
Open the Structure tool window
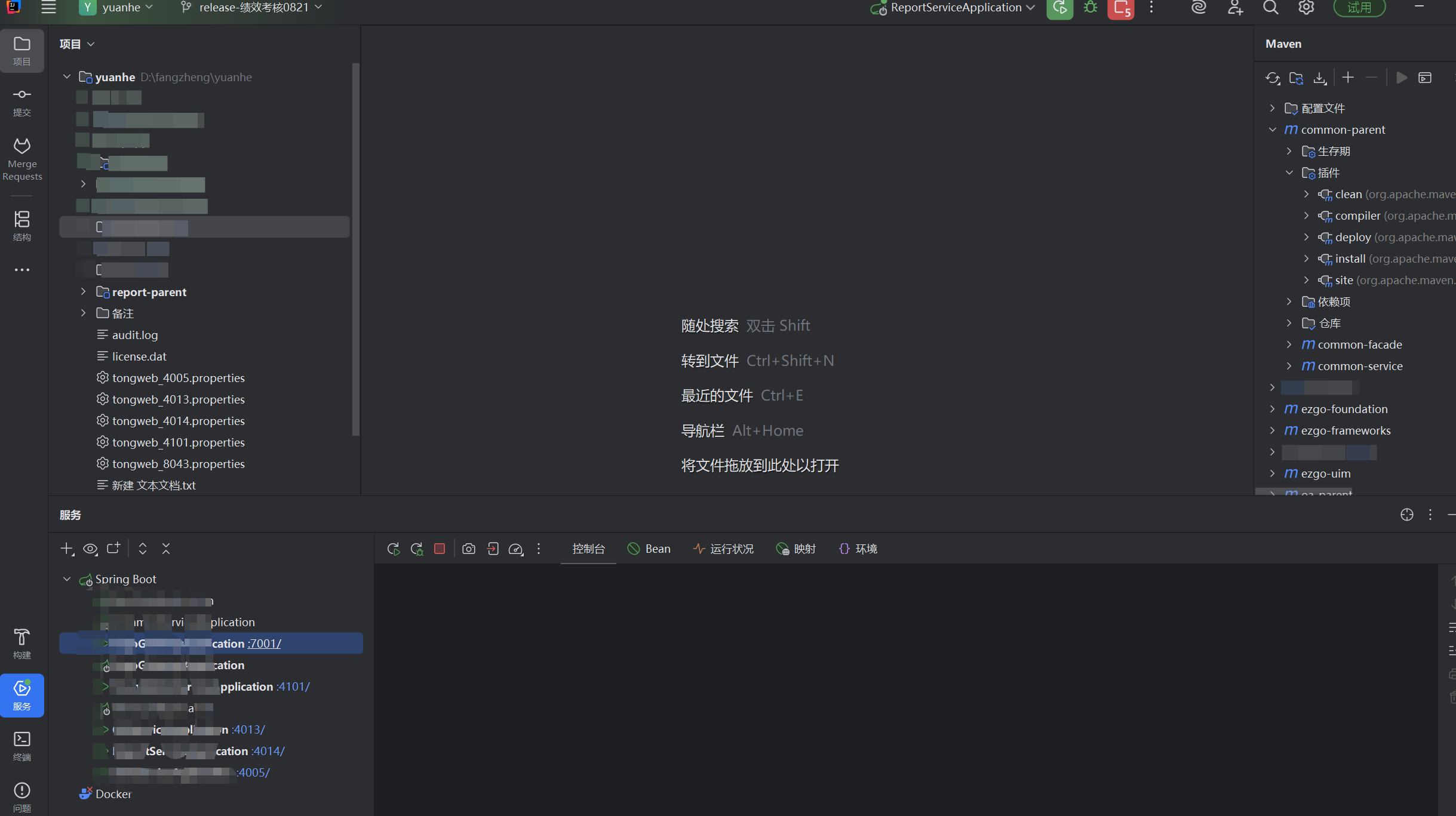coord(22,226)
